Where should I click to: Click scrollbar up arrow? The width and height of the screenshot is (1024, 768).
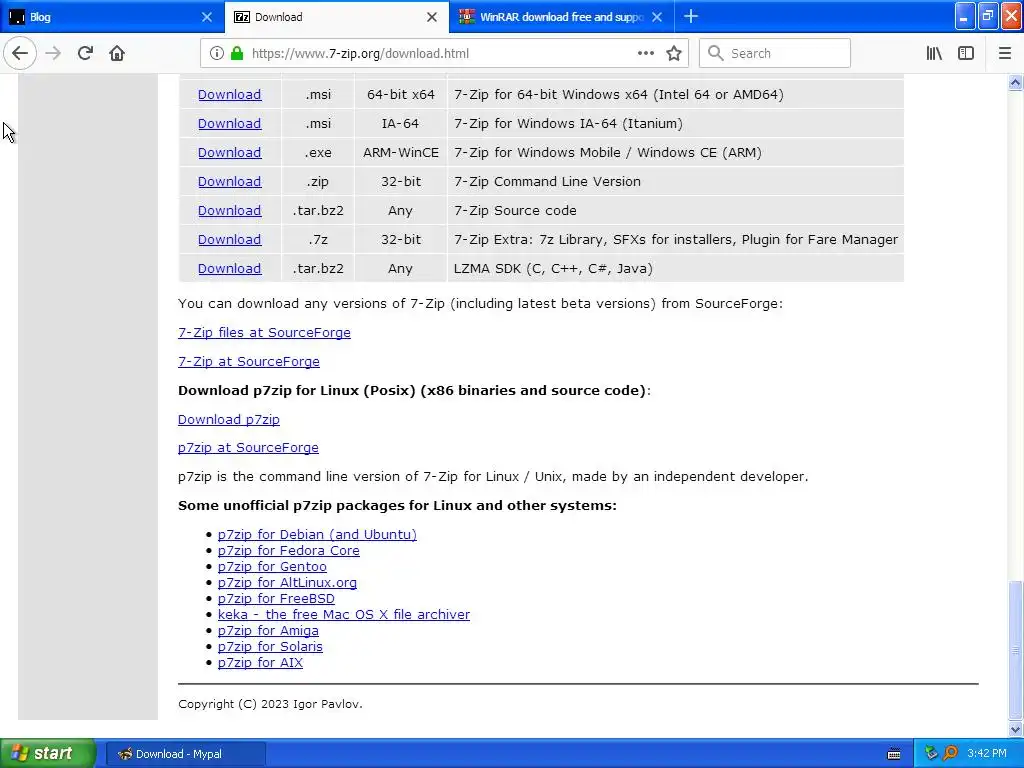pyautogui.click(x=1015, y=82)
